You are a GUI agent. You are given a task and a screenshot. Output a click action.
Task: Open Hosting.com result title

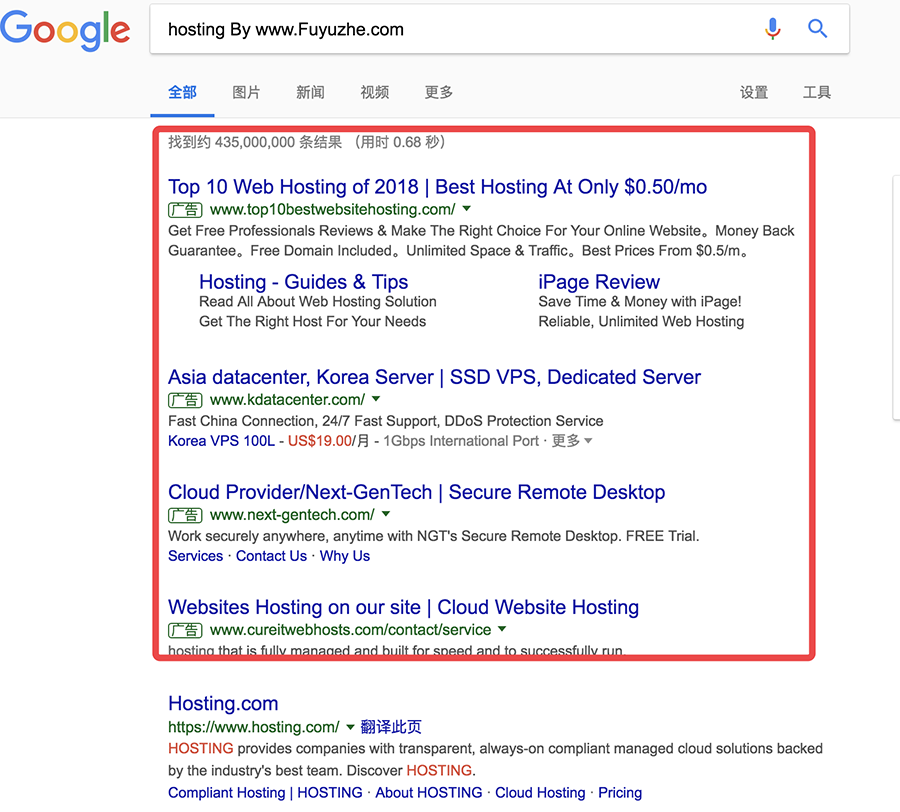[x=223, y=704]
